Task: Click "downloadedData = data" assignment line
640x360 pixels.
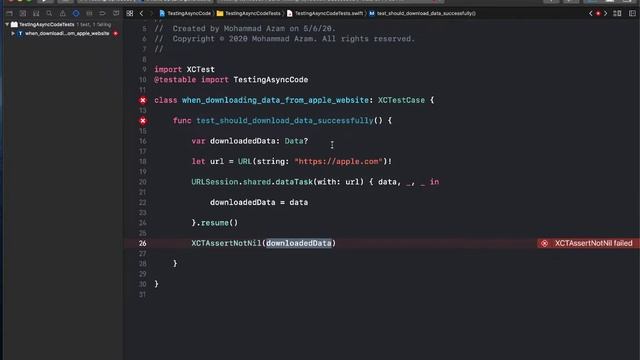Action: click(259, 202)
